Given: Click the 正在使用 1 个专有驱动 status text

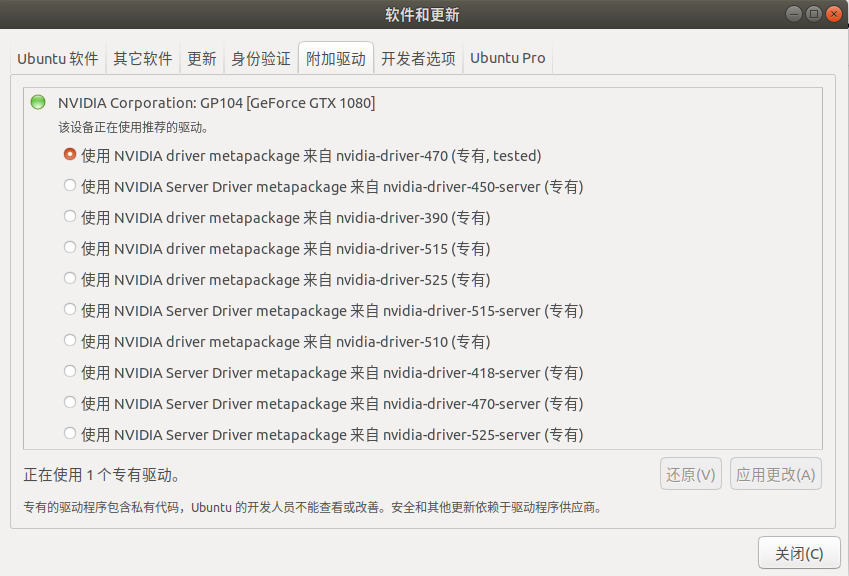Looking at the screenshot, I should point(102,475).
